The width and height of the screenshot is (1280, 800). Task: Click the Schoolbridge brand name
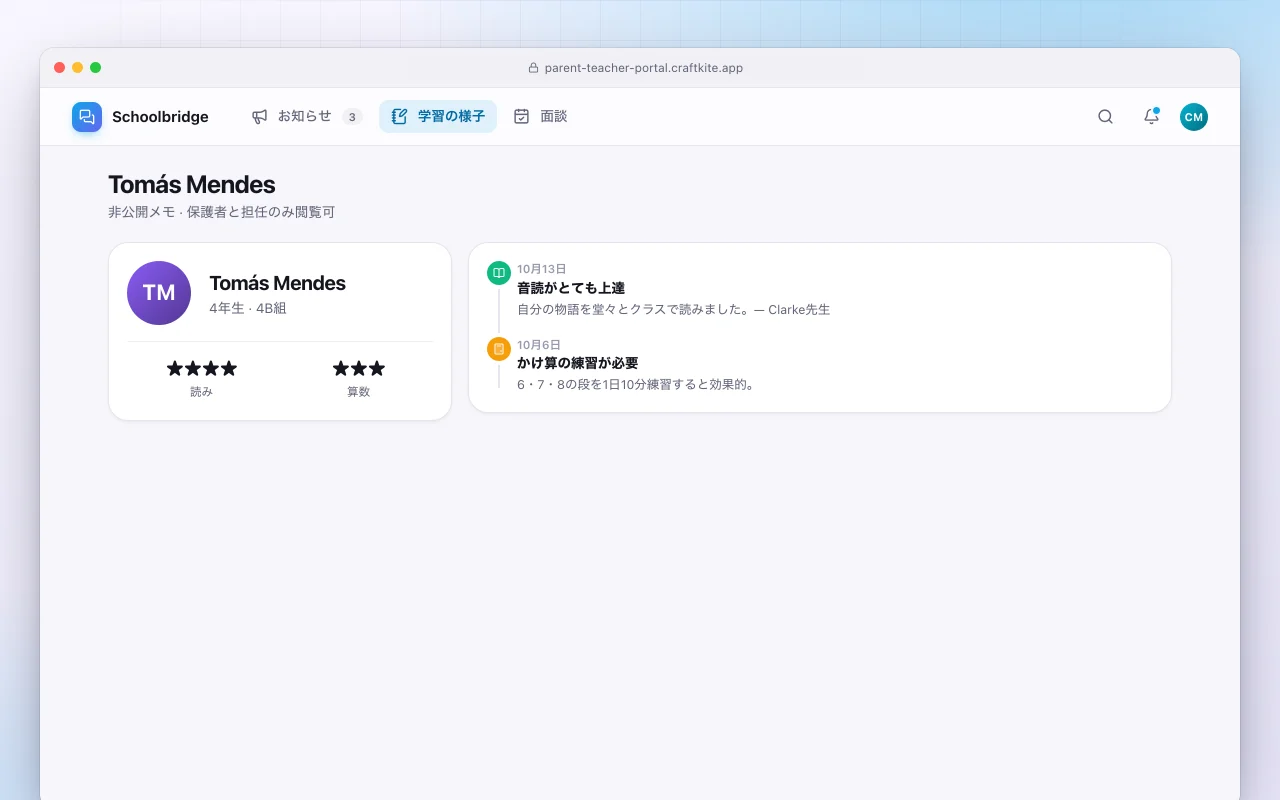pos(160,117)
